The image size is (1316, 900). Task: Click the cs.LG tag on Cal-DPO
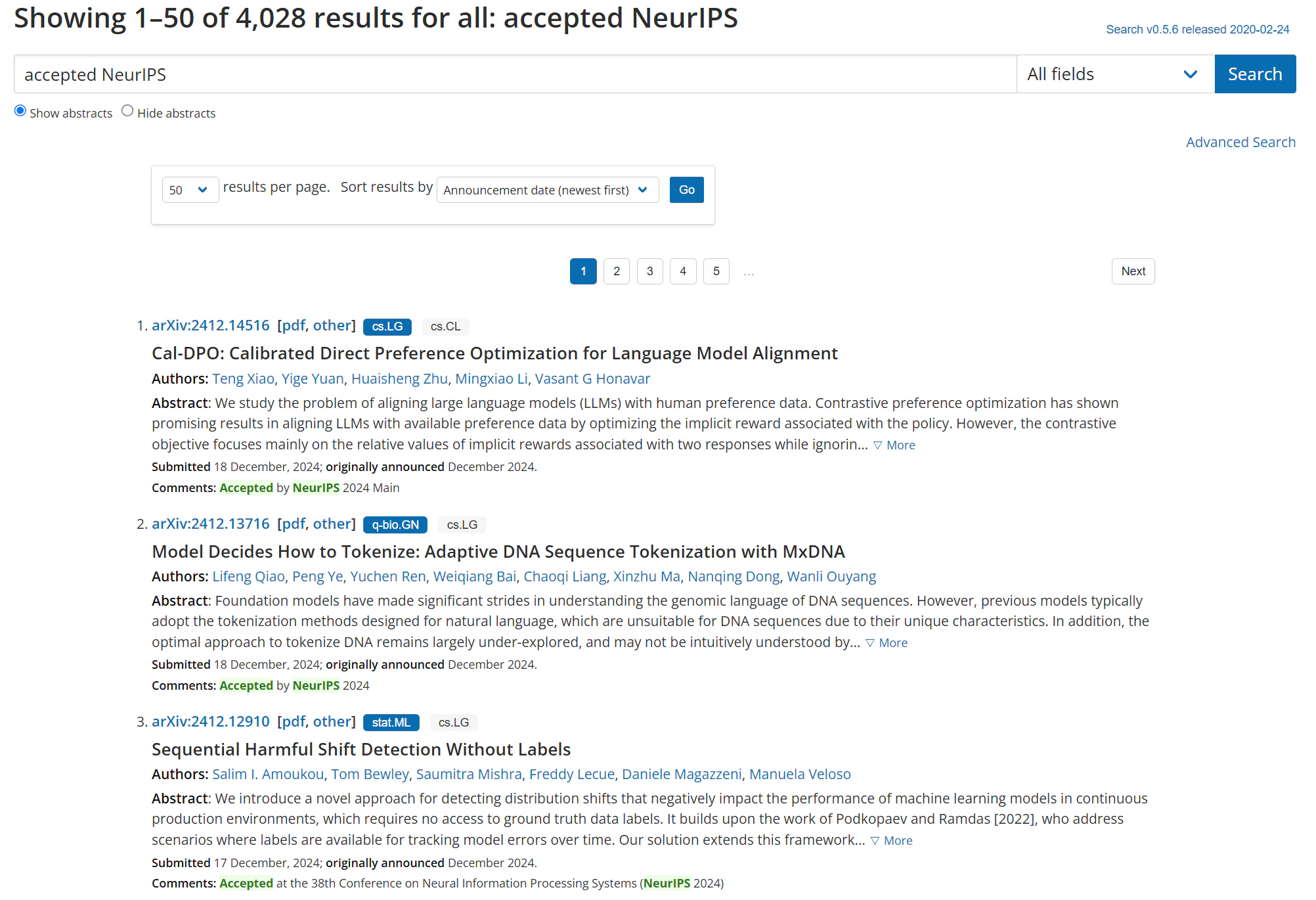point(387,326)
